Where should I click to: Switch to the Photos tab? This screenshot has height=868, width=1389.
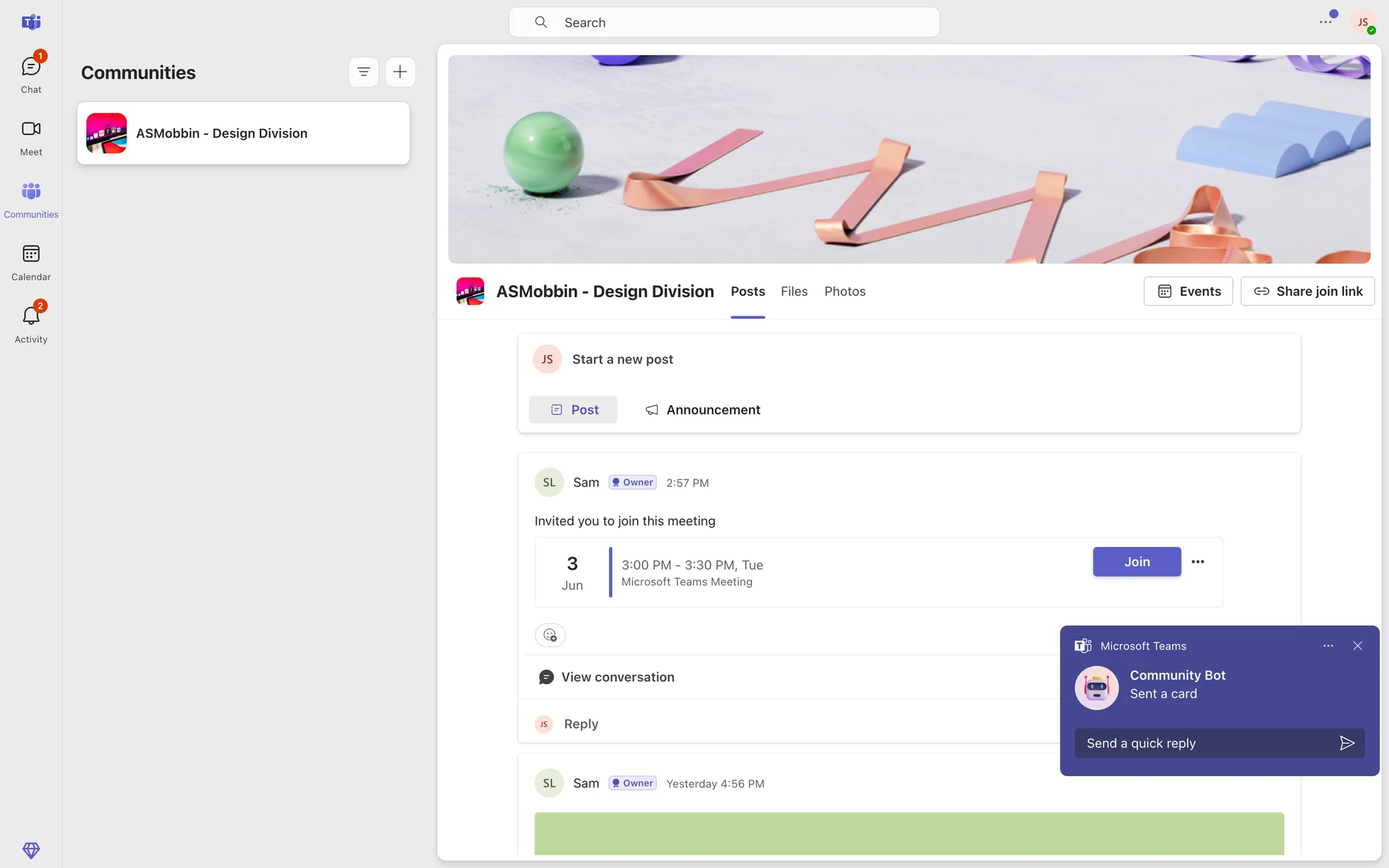click(x=844, y=292)
